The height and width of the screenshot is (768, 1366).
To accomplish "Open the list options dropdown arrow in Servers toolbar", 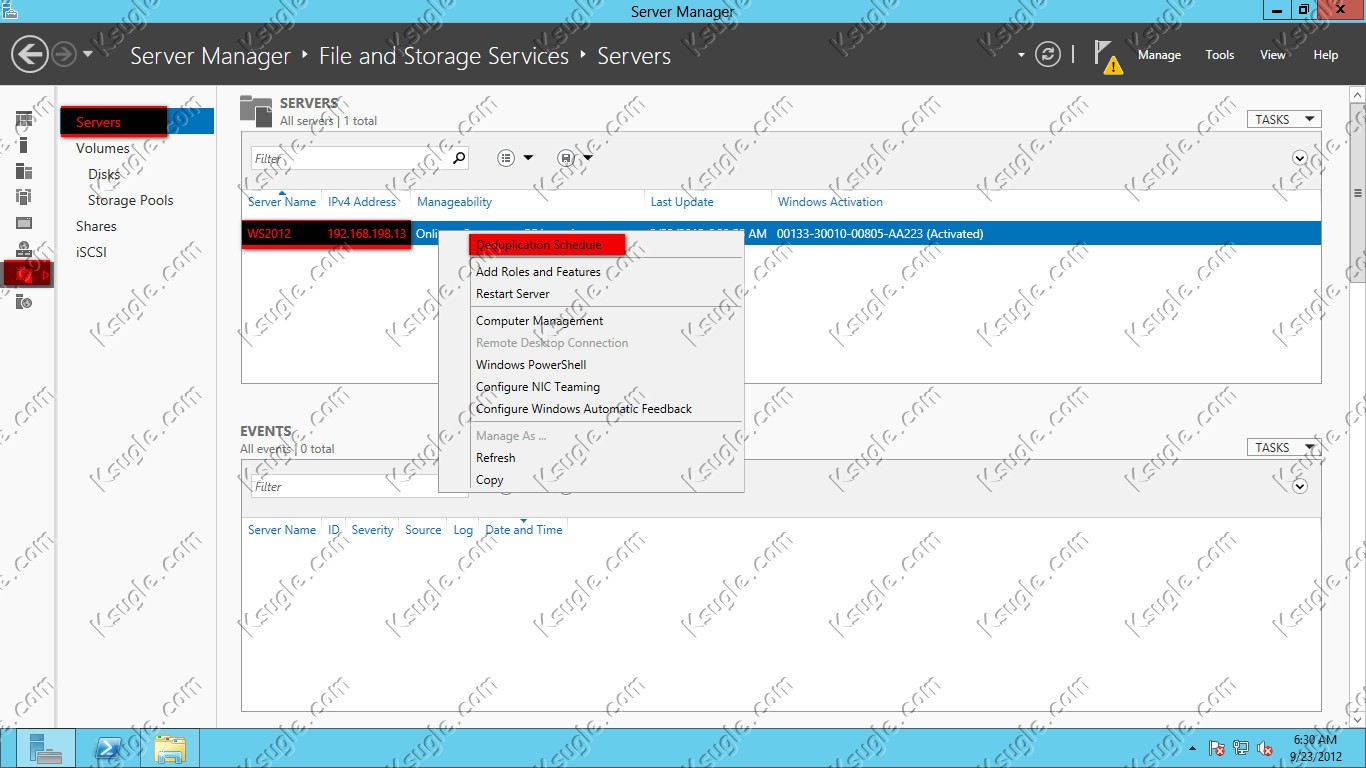I will pos(528,158).
